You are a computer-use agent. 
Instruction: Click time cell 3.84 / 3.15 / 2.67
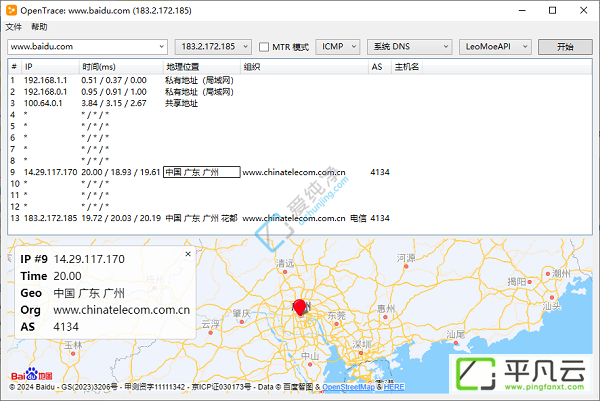[x=114, y=103]
